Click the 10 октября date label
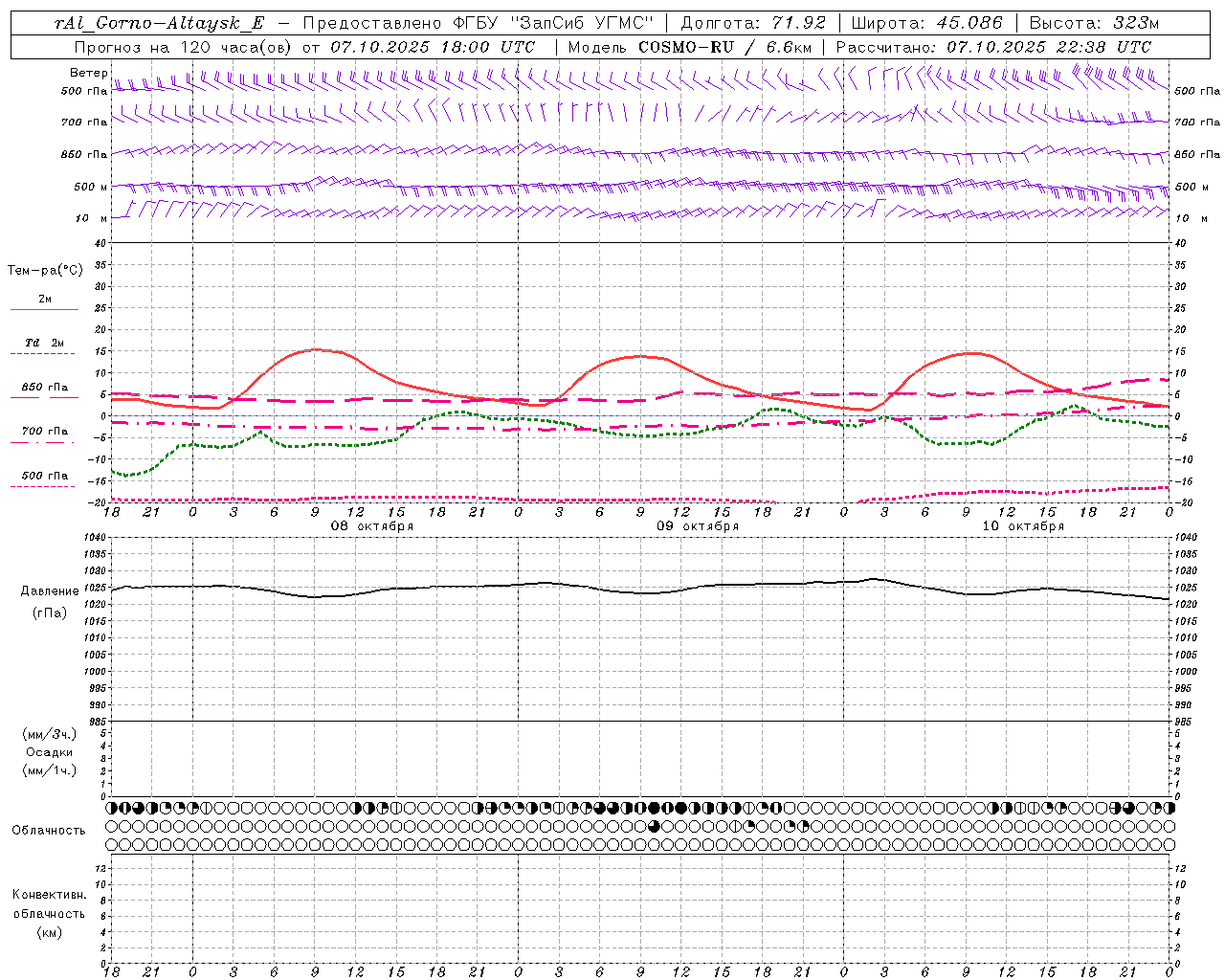The width and height of the screenshot is (1225, 980). (1023, 526)
